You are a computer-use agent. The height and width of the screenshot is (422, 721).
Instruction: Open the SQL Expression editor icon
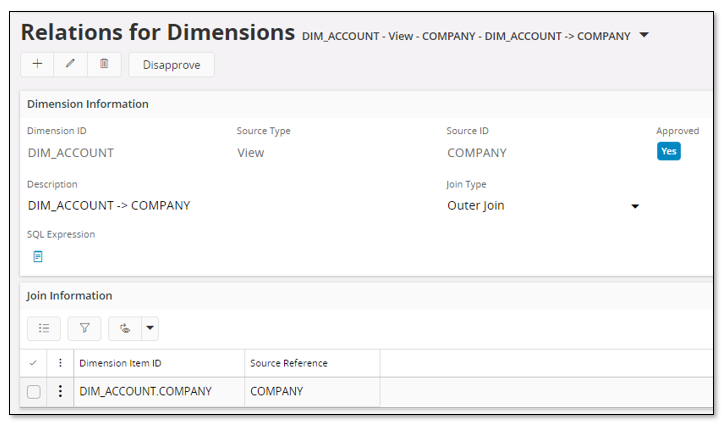38,256
